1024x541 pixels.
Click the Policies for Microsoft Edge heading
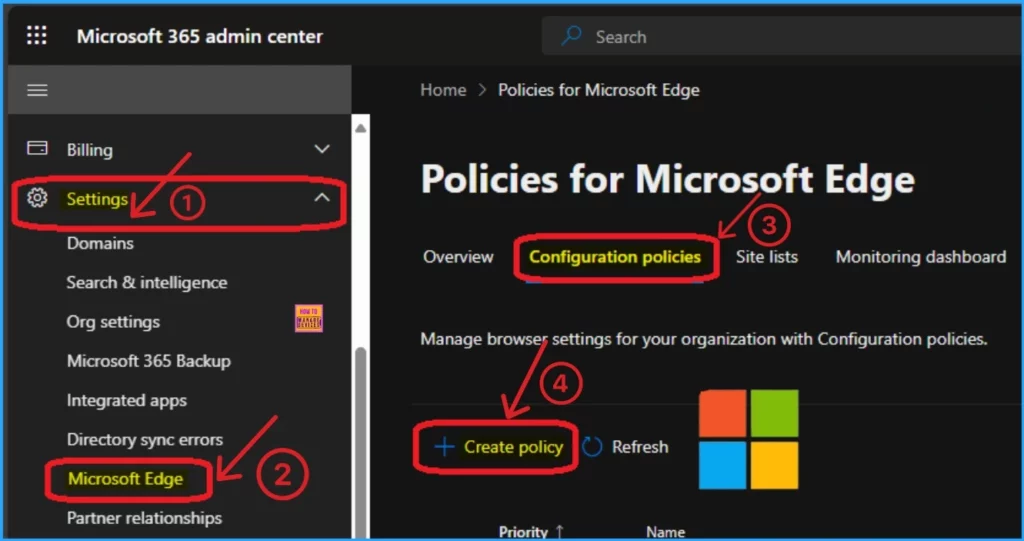[x=667, y=178]
